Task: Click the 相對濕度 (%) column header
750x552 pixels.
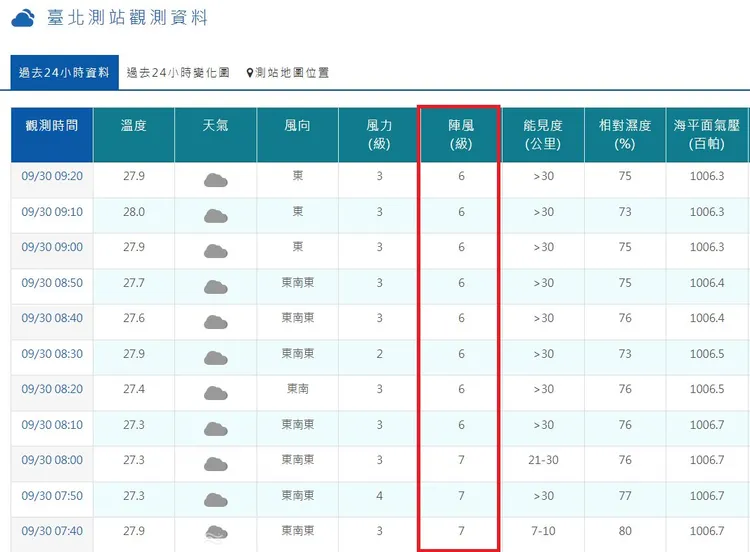Action: click(625, 135)
